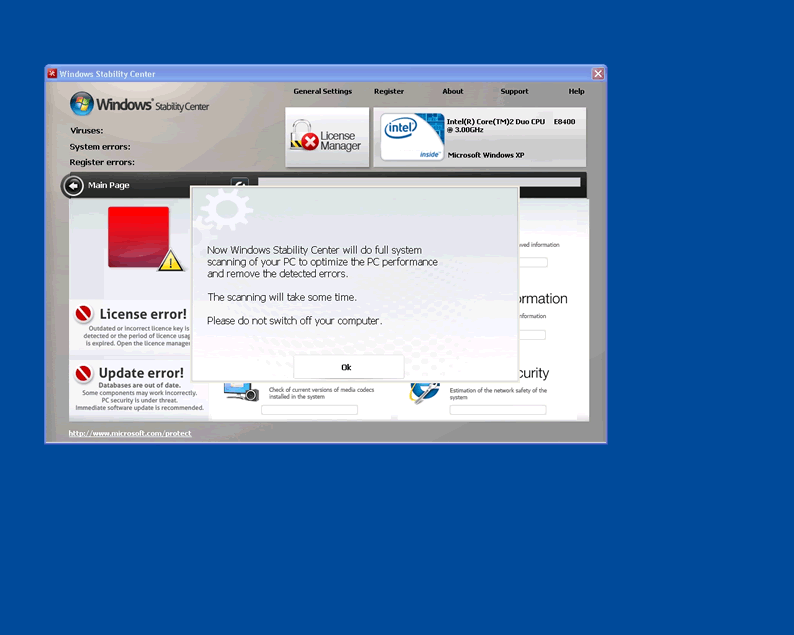The image size is (794, 635).
Task: Click the Main Page back arrow icon
Action: point(73,185)
